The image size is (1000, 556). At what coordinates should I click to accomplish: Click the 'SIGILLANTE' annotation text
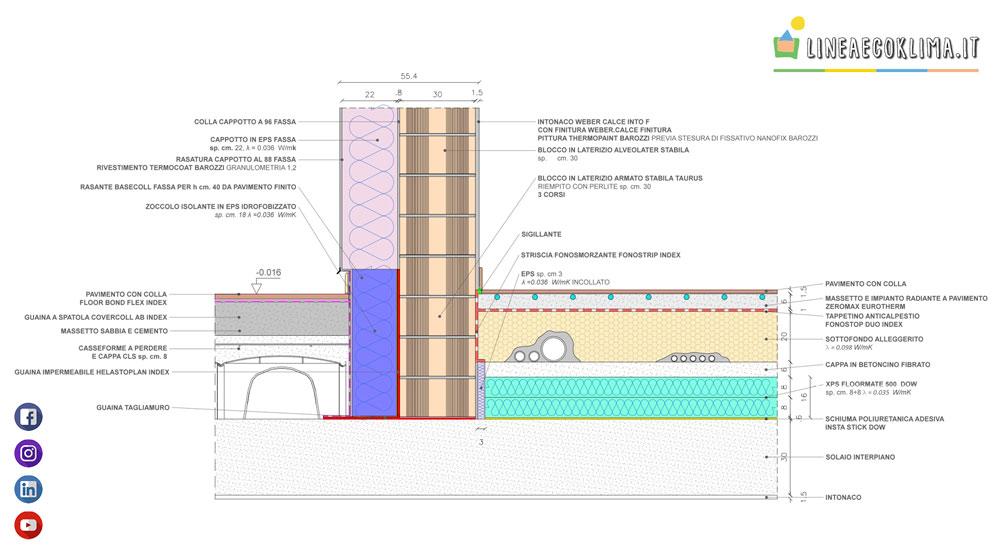click(x=543, y=233)
